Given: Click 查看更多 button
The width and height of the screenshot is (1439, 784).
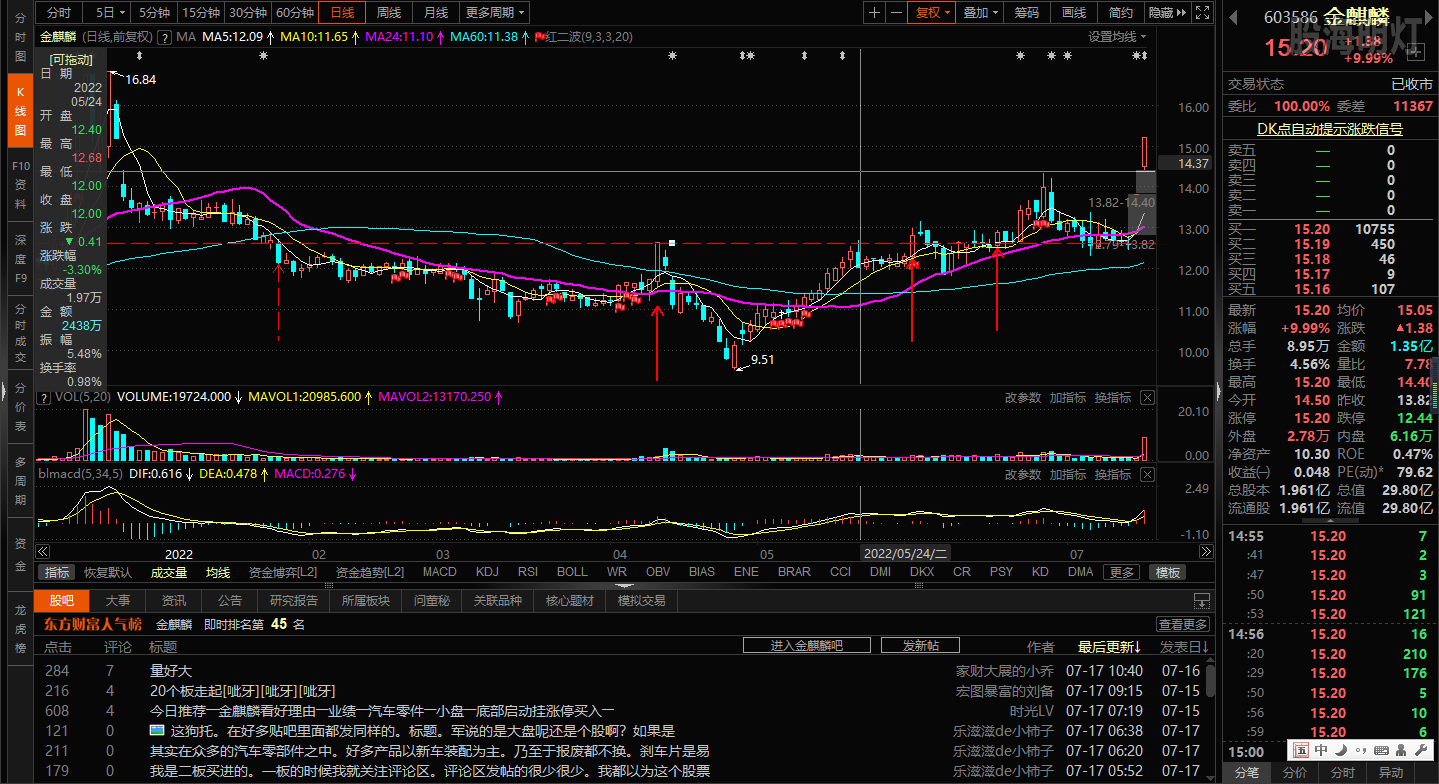Looking at the screenshot, I should pos(1183,624).
